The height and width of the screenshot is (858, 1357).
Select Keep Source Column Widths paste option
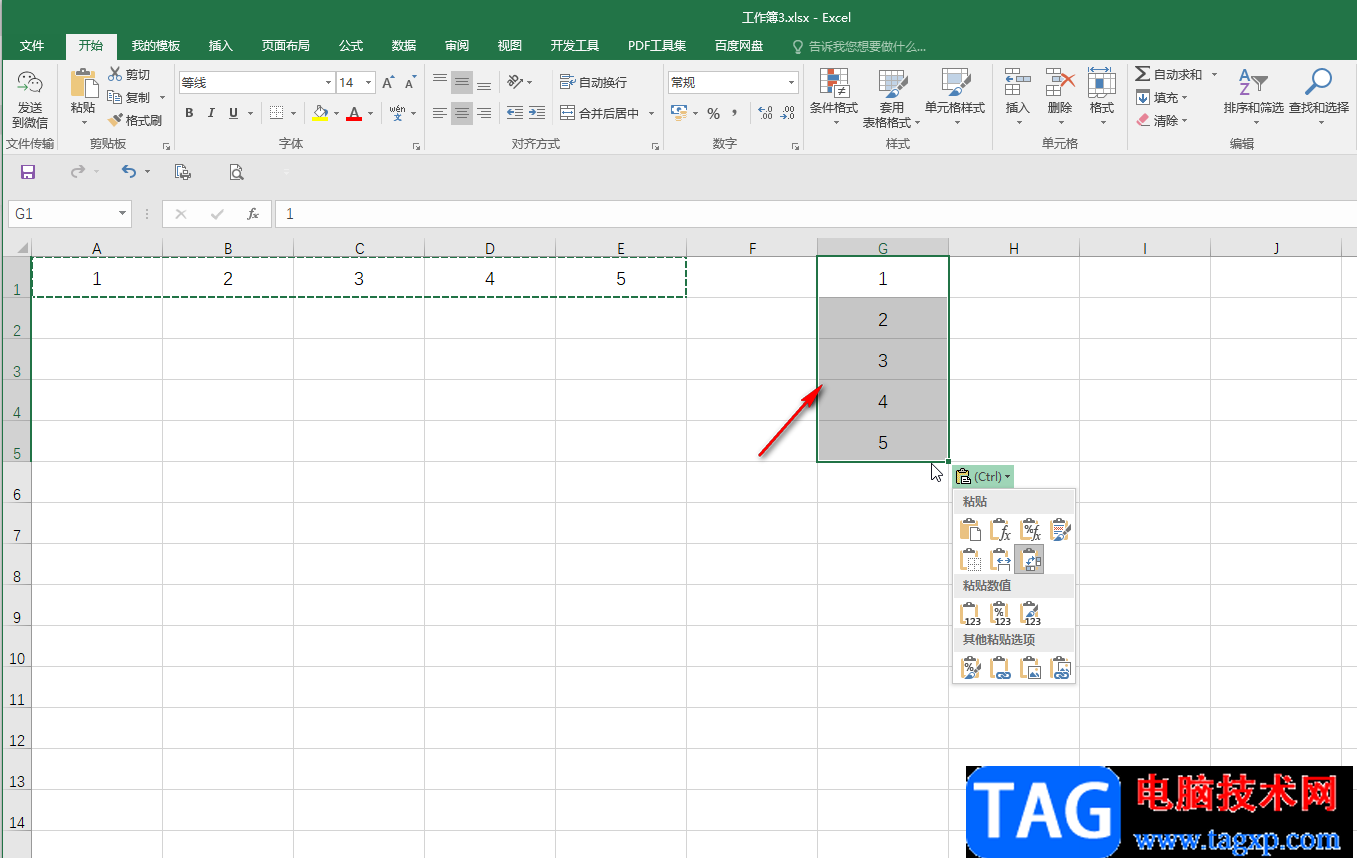(x=1000, y=559)
